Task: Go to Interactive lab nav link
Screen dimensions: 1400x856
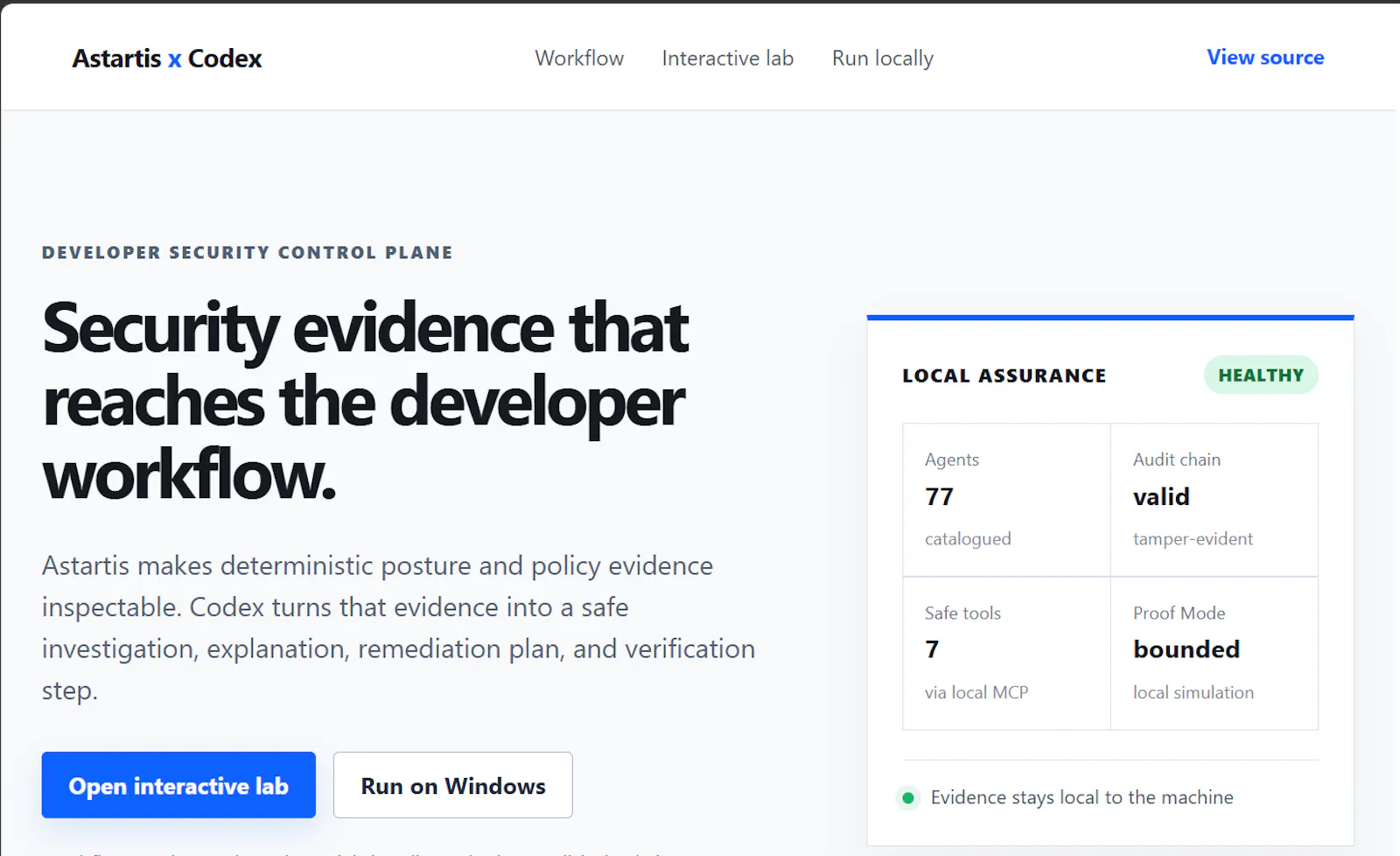Action: (728, 59)
